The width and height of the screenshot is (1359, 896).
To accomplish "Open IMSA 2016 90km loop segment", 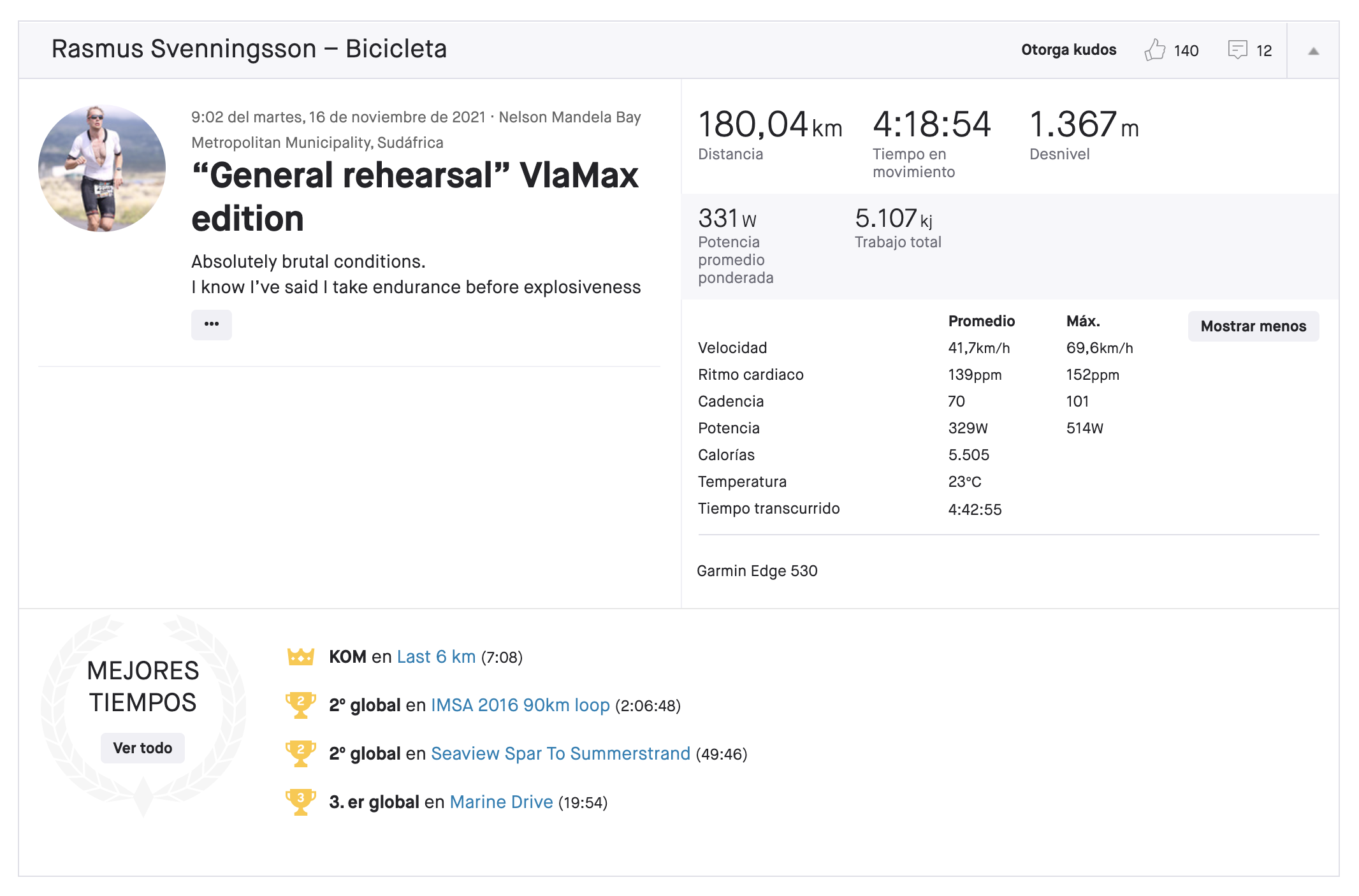I will pyautogui.click(x=520, y=705).
